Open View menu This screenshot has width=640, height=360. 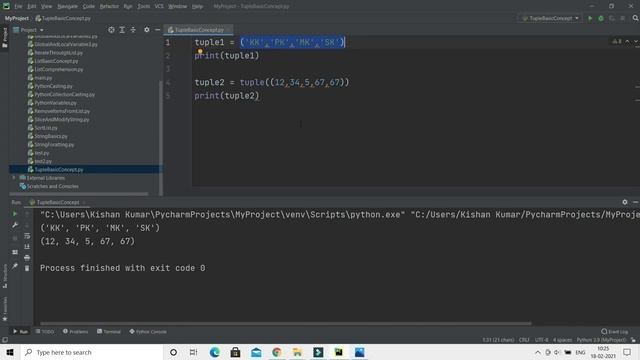coord(47,6)
